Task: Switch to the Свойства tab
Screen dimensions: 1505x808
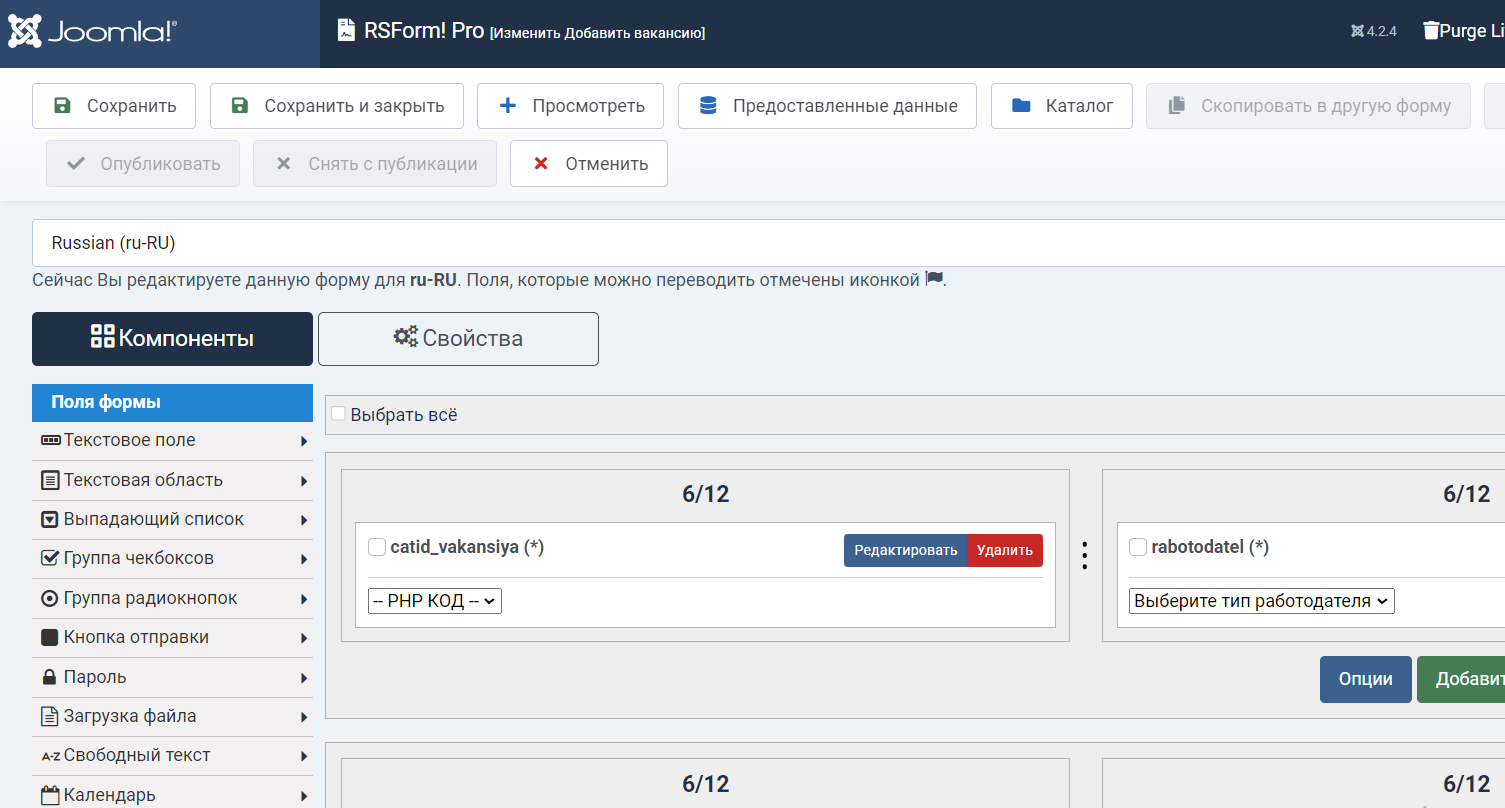Action: (458, 339)
